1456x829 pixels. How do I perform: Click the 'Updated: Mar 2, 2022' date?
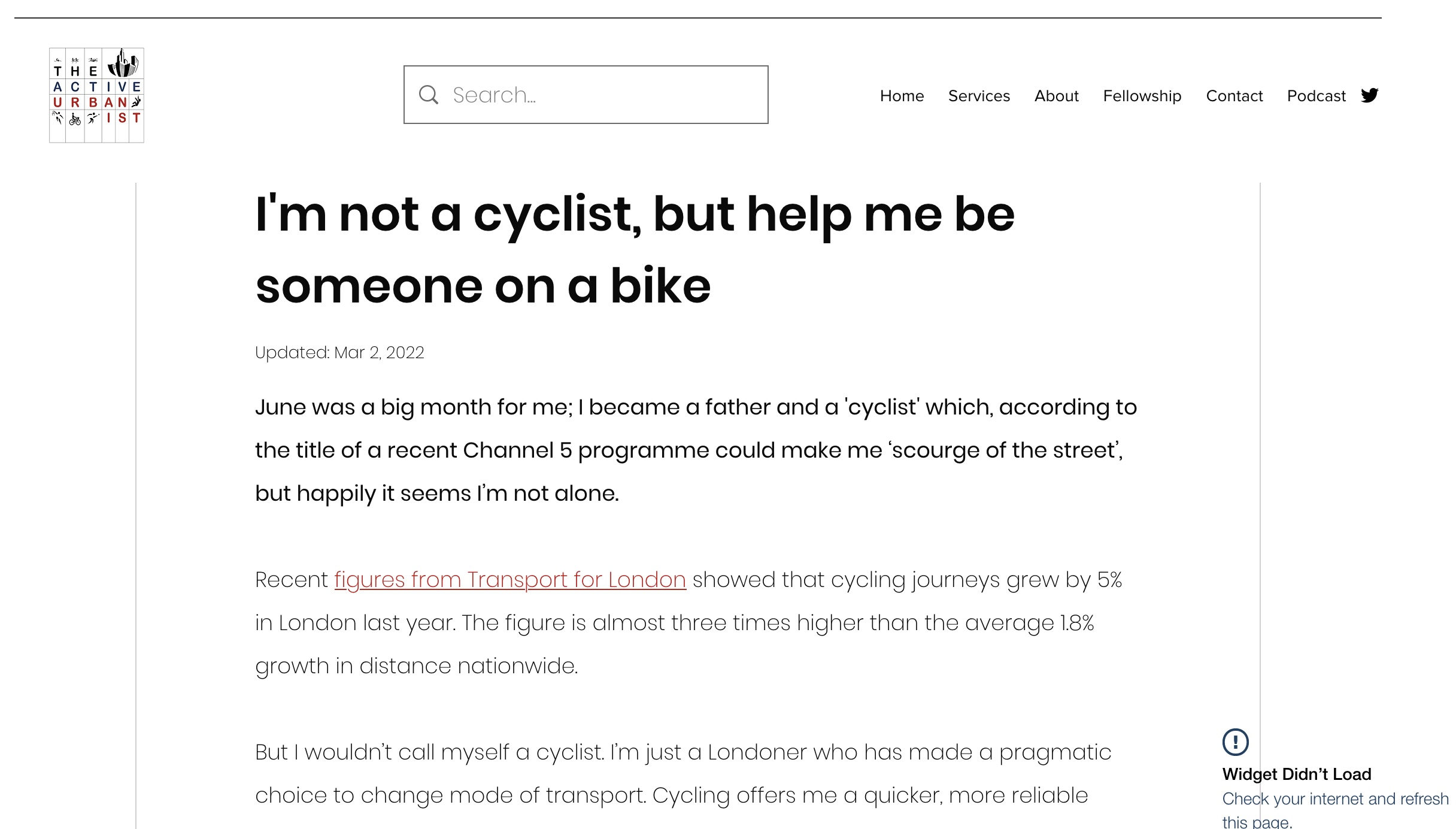click(x=339, y=352)
